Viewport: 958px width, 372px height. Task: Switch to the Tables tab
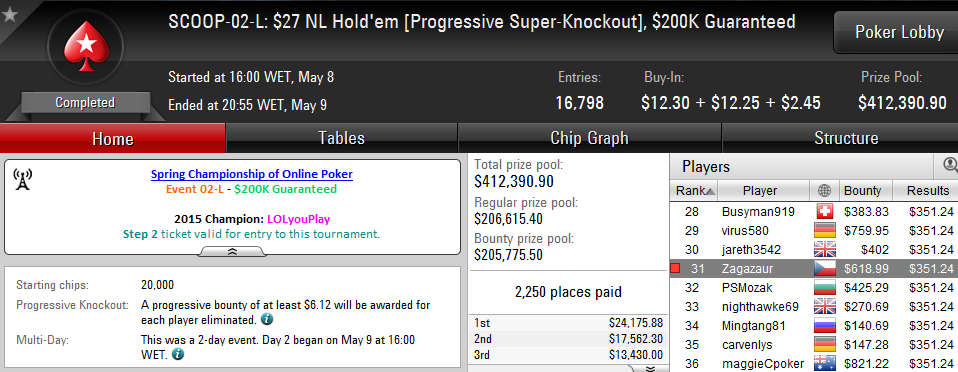coord(342,138)
